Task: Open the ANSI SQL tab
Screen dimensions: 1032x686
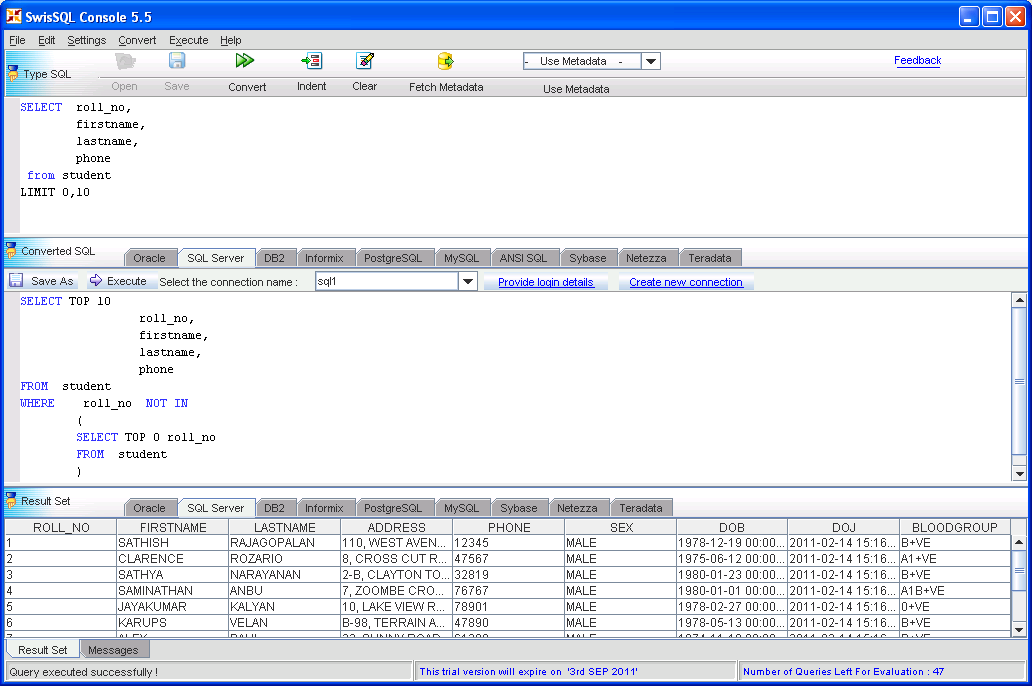Action: [x=523, y=258]
